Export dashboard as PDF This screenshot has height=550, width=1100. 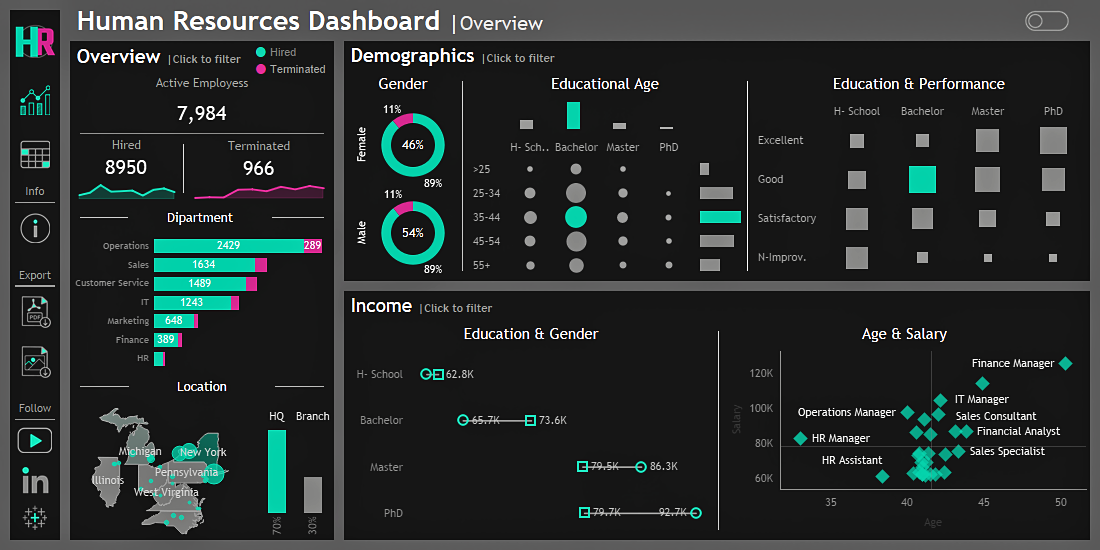click(x=35, y=312)
